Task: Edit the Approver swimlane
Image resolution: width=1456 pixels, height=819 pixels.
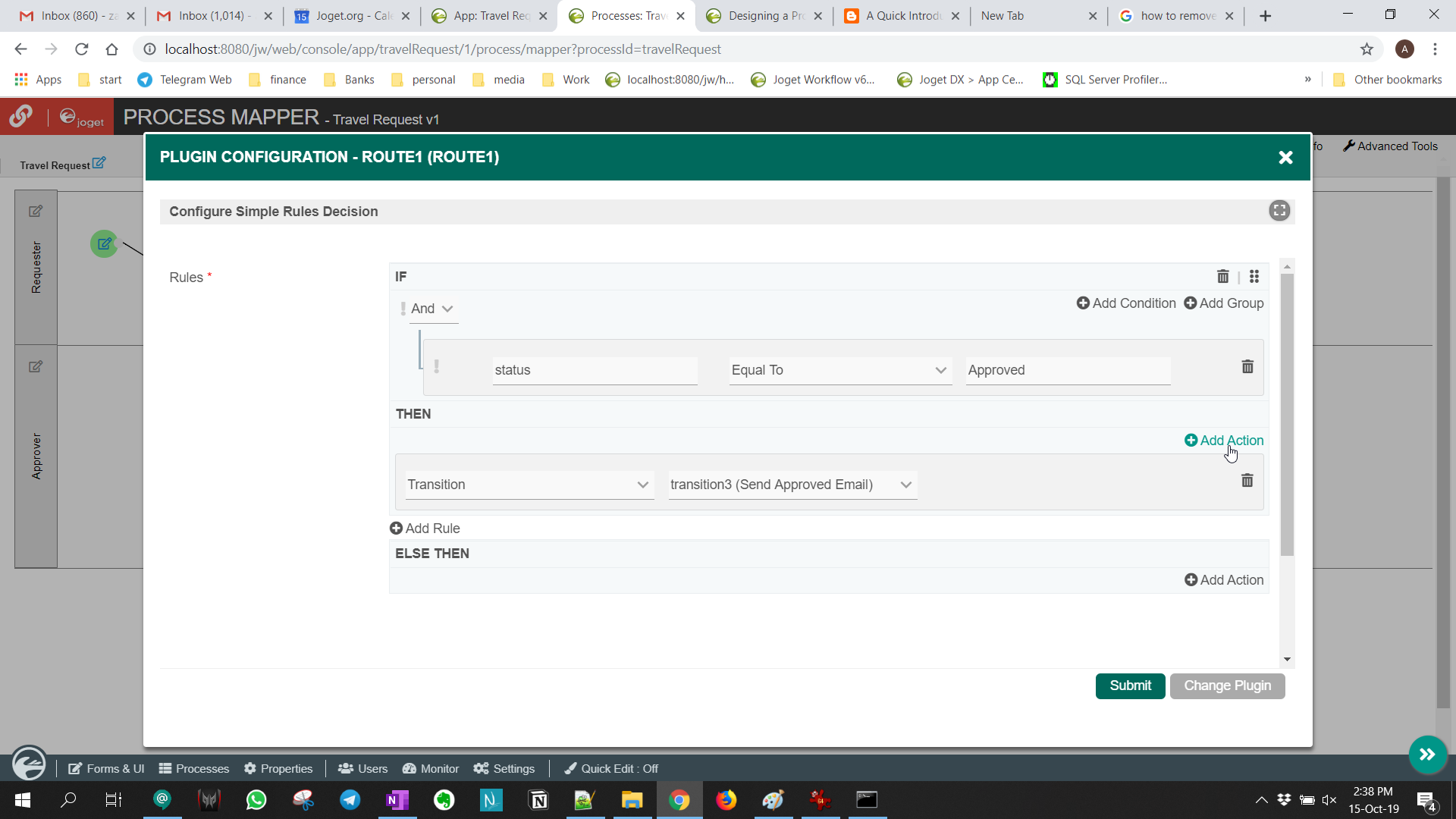Action: [36, 367]
